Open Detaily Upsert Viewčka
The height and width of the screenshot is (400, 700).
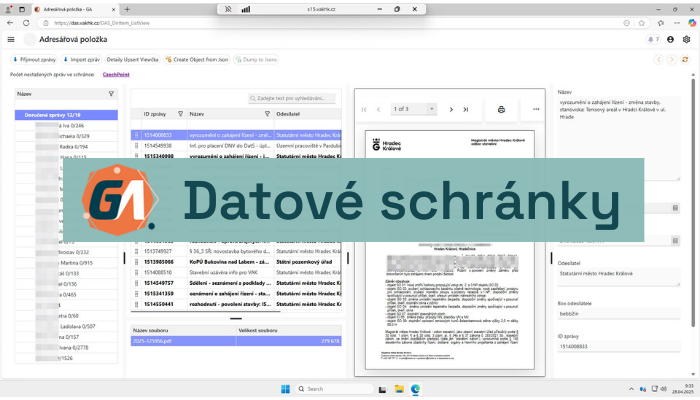[132, 59]
